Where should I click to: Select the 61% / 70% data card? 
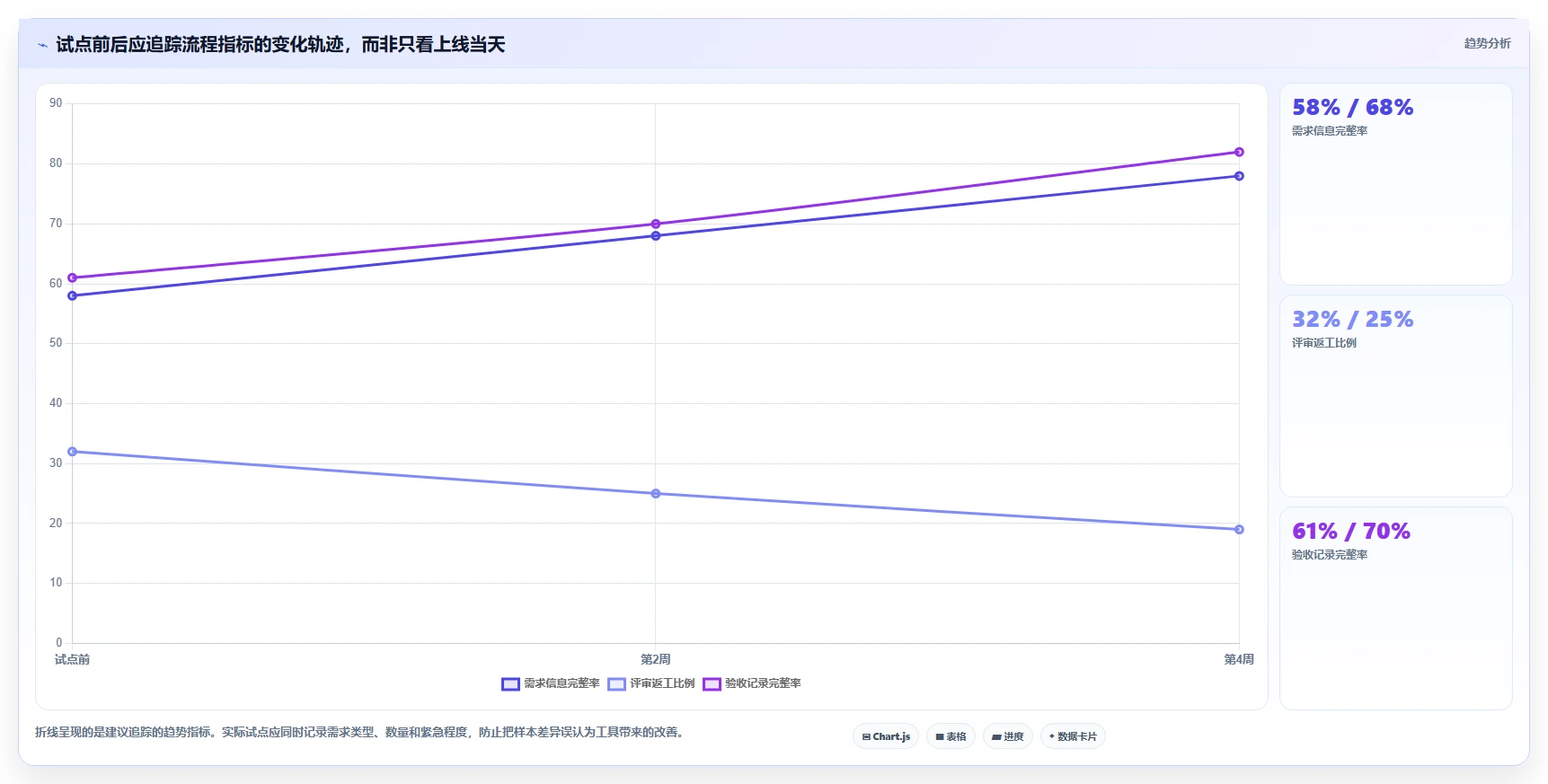click(x=1396, y=608)
